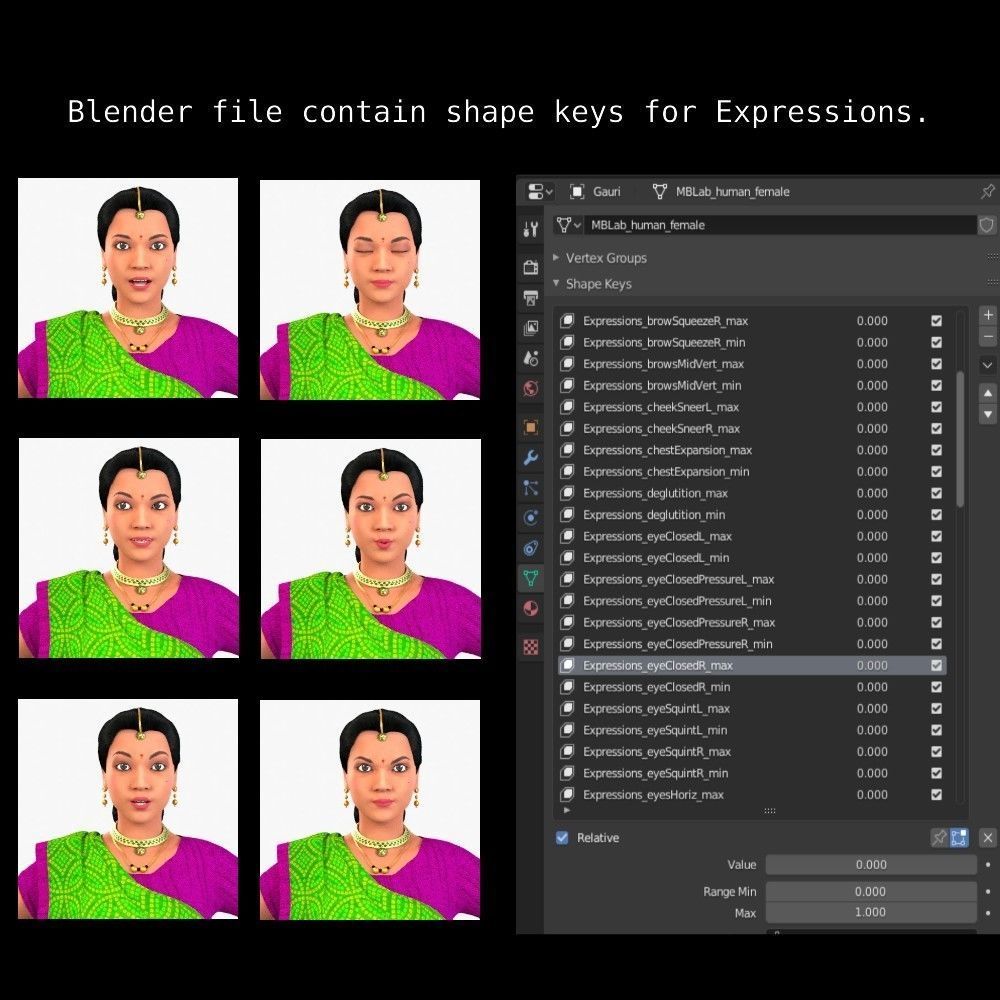Open the Object Data mesh tab
Viewport: 1000px width, 1000px height.
coord(531,578)
